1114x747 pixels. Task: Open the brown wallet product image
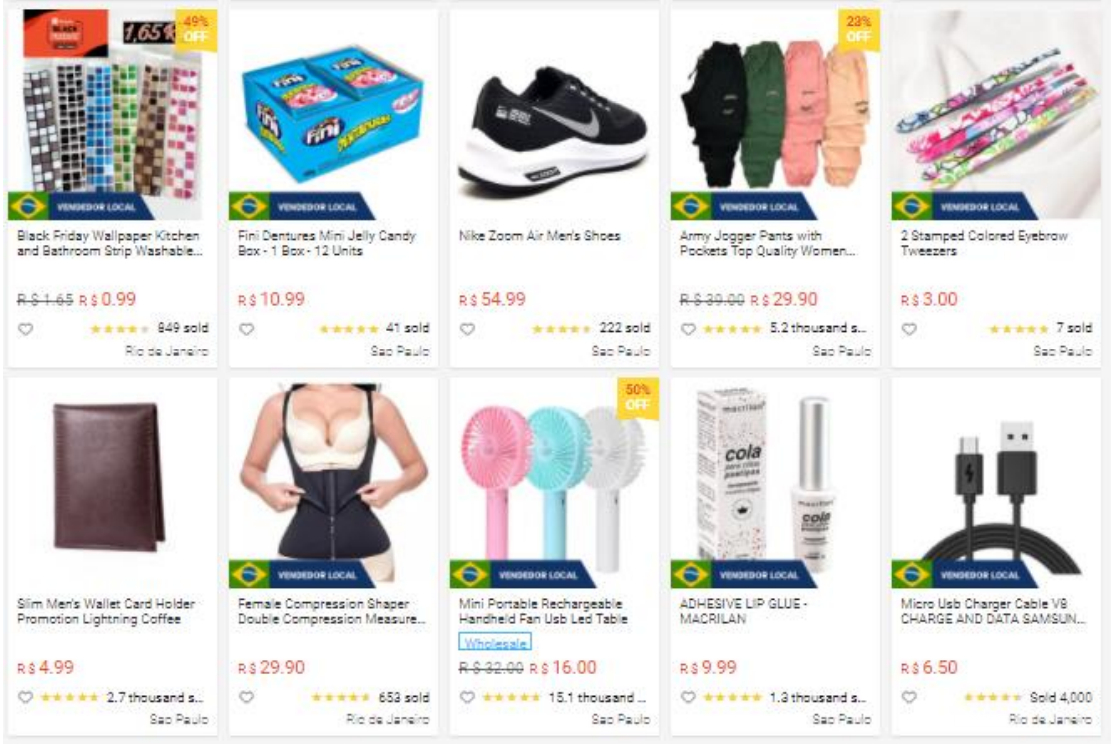click(109, 477)
